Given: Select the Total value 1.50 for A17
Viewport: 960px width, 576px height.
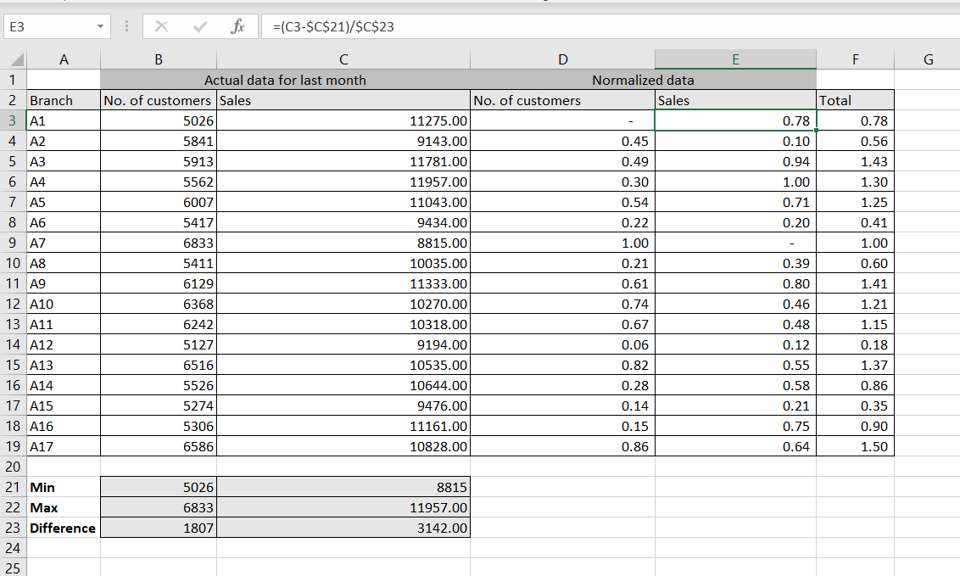Looking at the screenshot, I should coord(855,446).
